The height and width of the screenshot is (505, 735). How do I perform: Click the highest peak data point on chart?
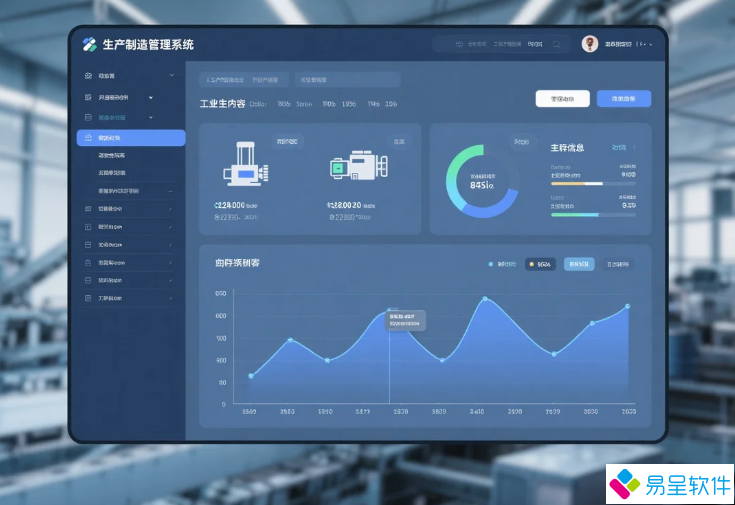pyautogui.click(x=485, y=298)
